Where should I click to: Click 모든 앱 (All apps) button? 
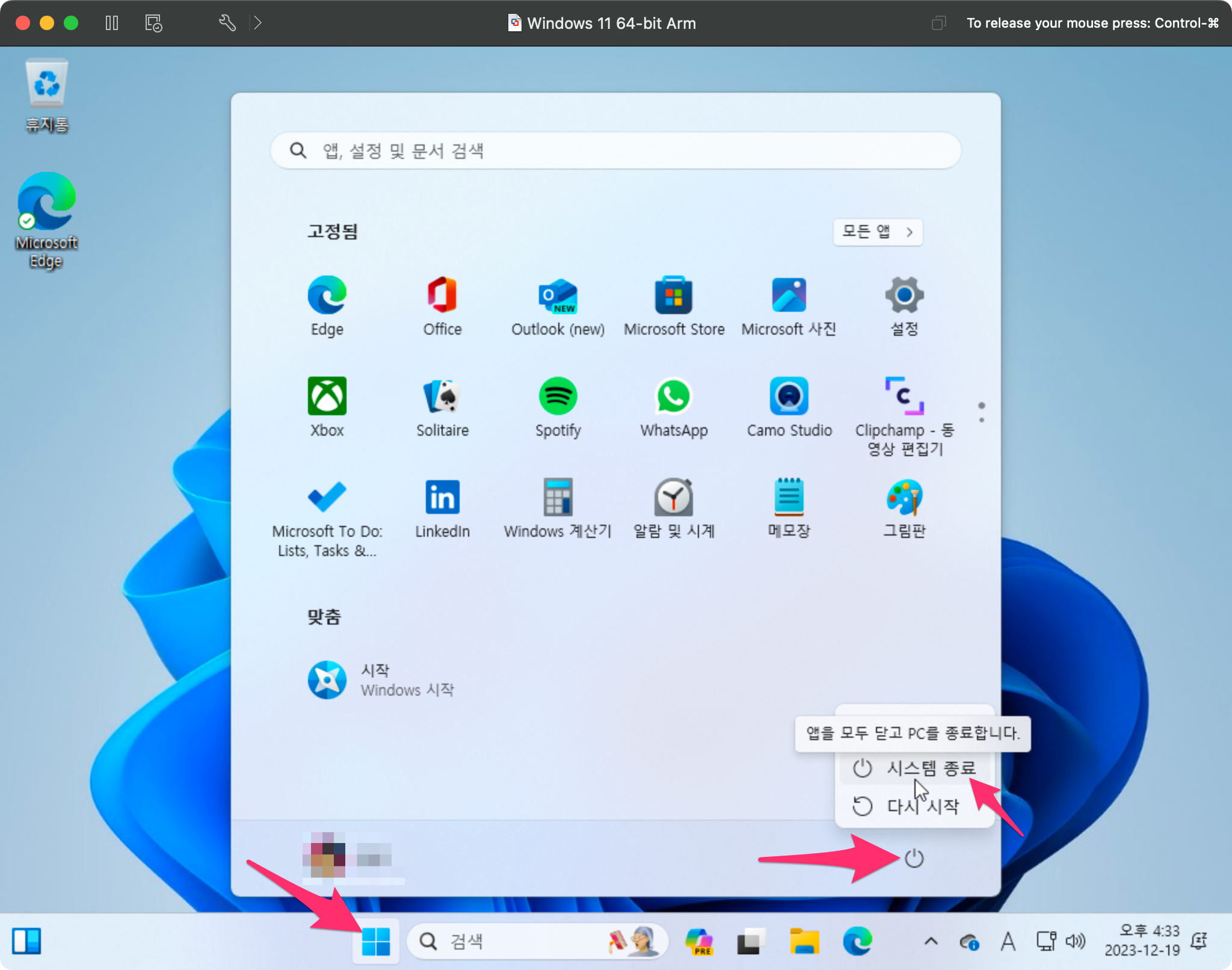point(878,232)
